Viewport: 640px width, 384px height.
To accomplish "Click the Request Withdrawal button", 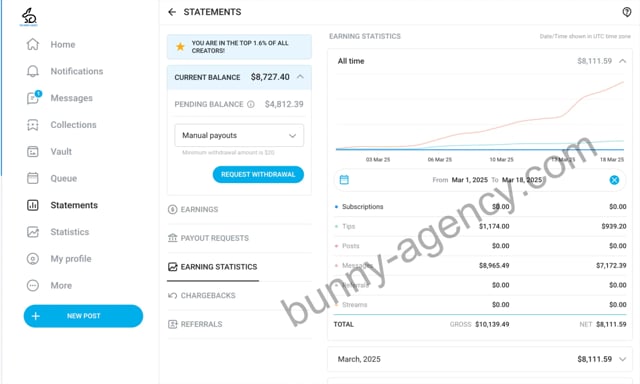I will point(258,174).
